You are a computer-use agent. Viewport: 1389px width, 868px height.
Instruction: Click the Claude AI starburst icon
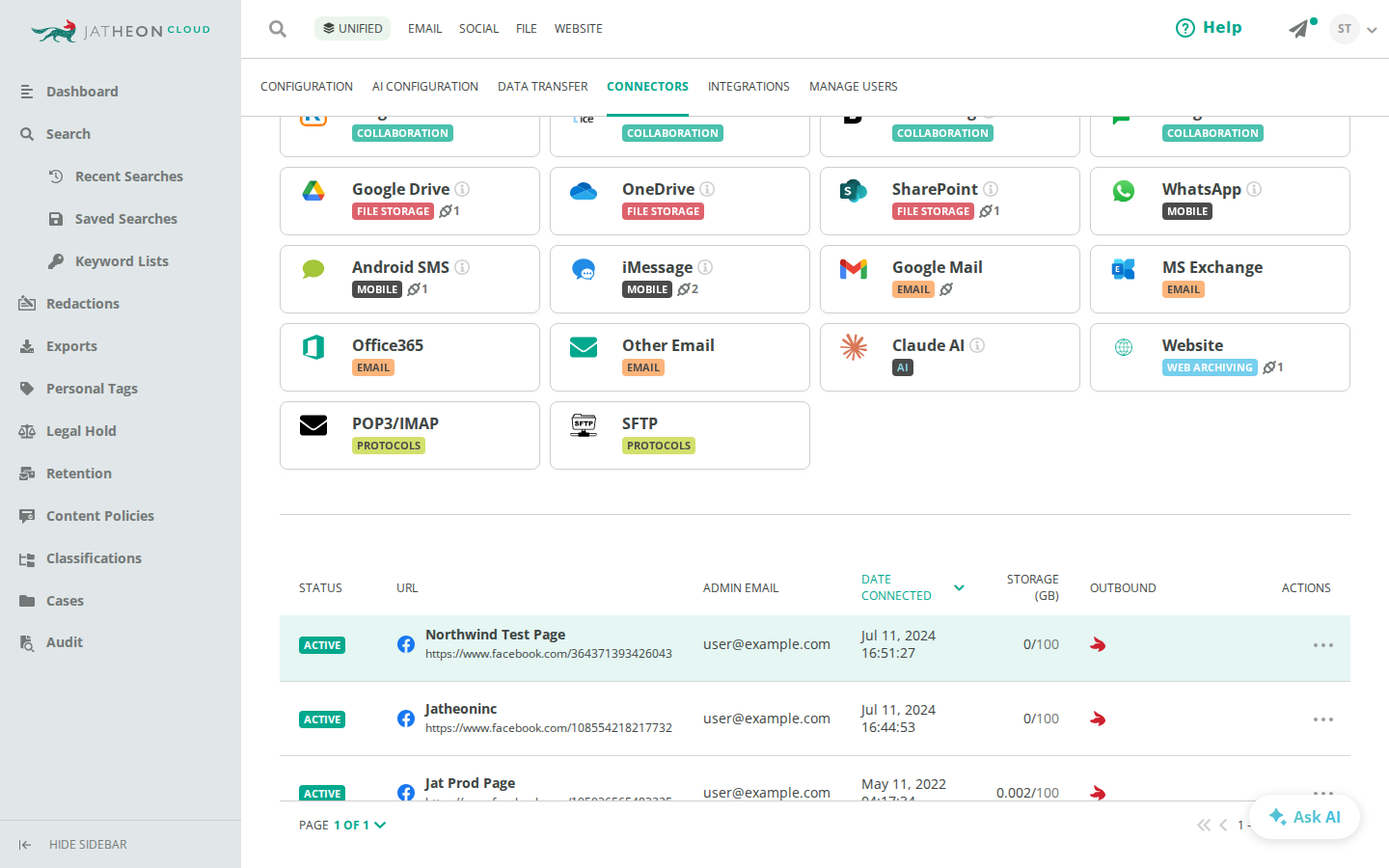(x=854, y=347)
